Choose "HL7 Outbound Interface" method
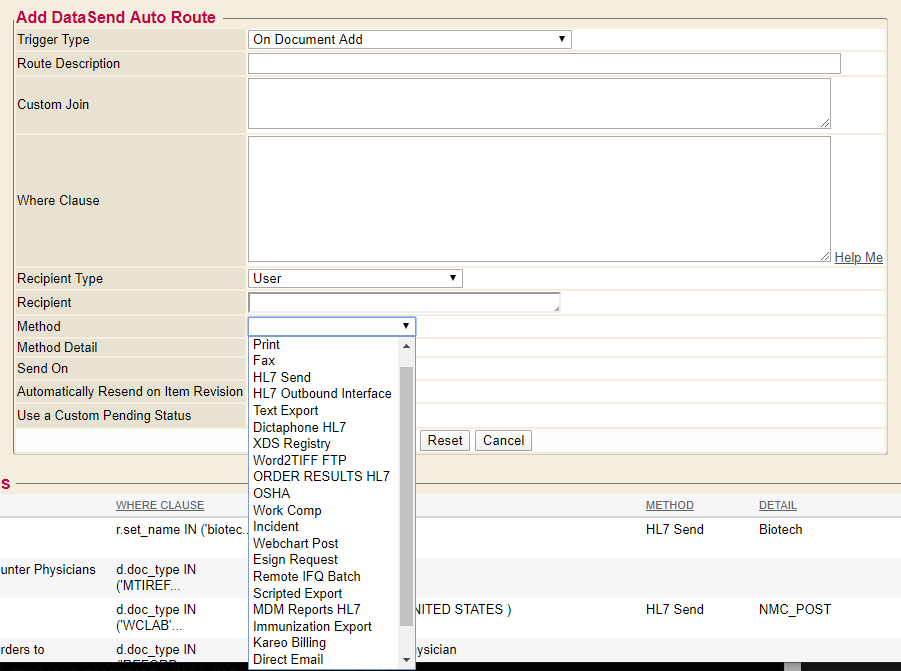 click(x=322, y=394)
